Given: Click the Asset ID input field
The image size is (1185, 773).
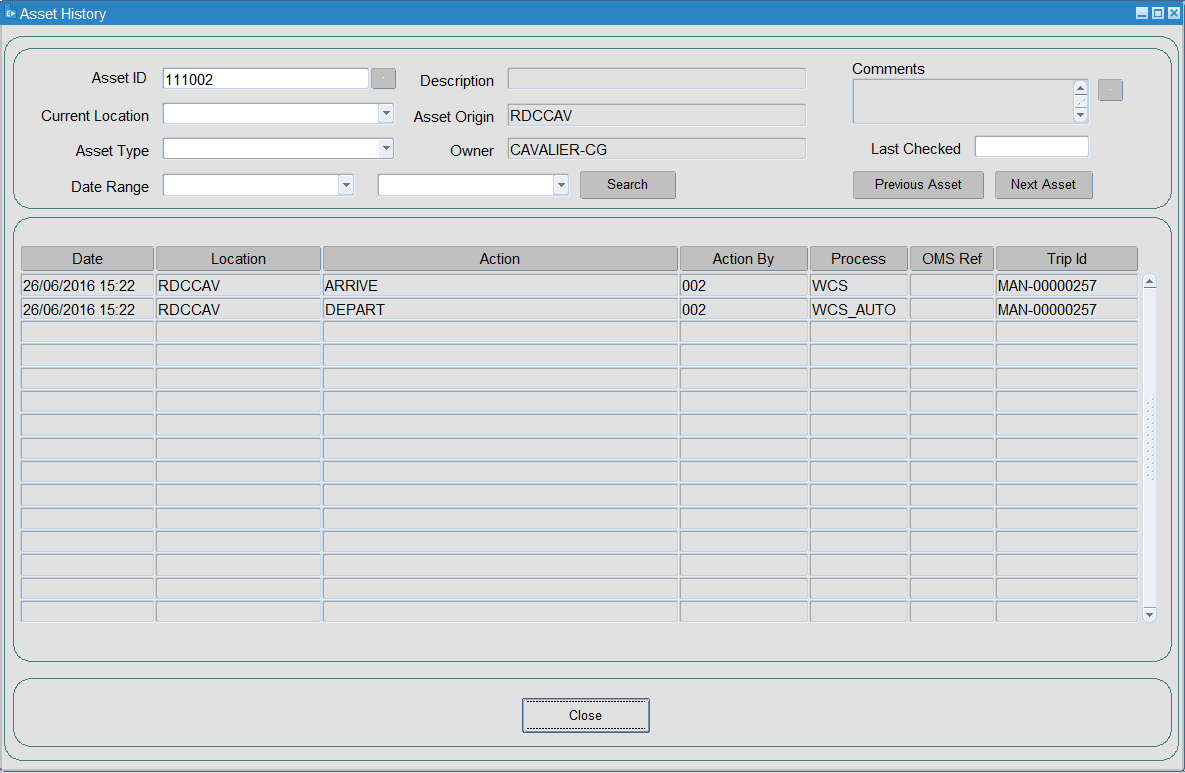Looking at the screenshot, I should pos(265,79).
